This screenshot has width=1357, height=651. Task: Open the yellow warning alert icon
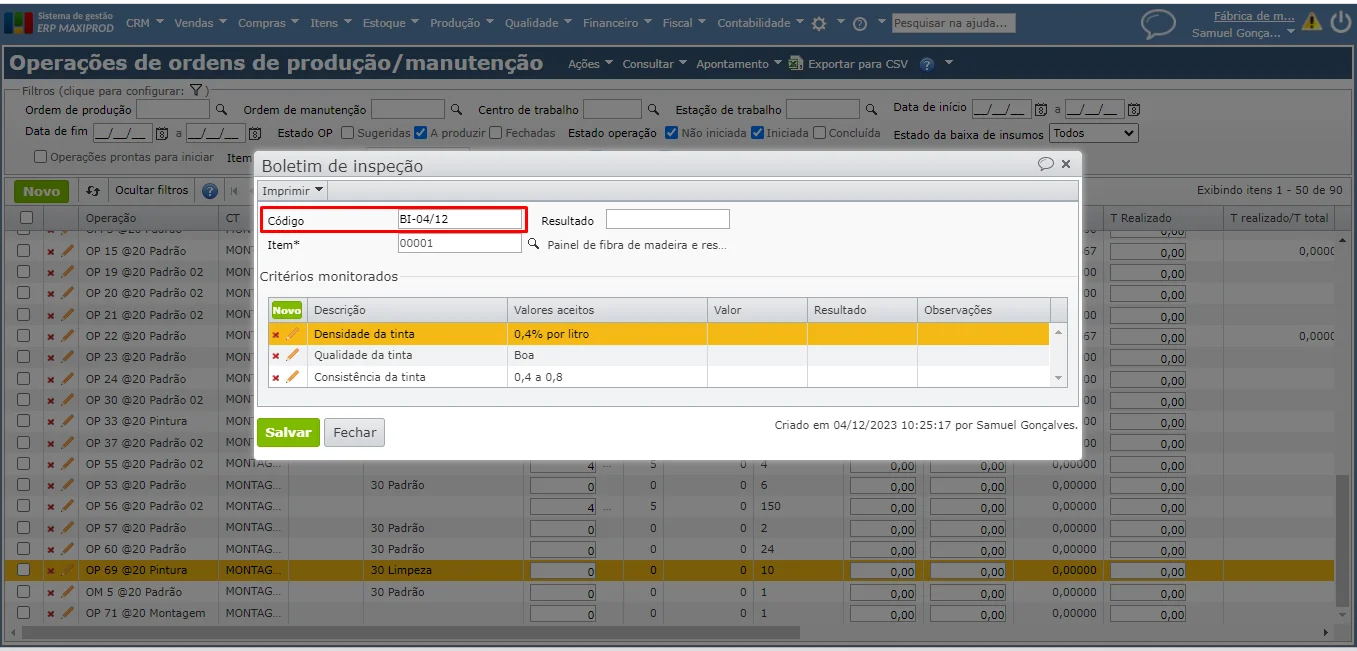click(x=1311, y=22)
